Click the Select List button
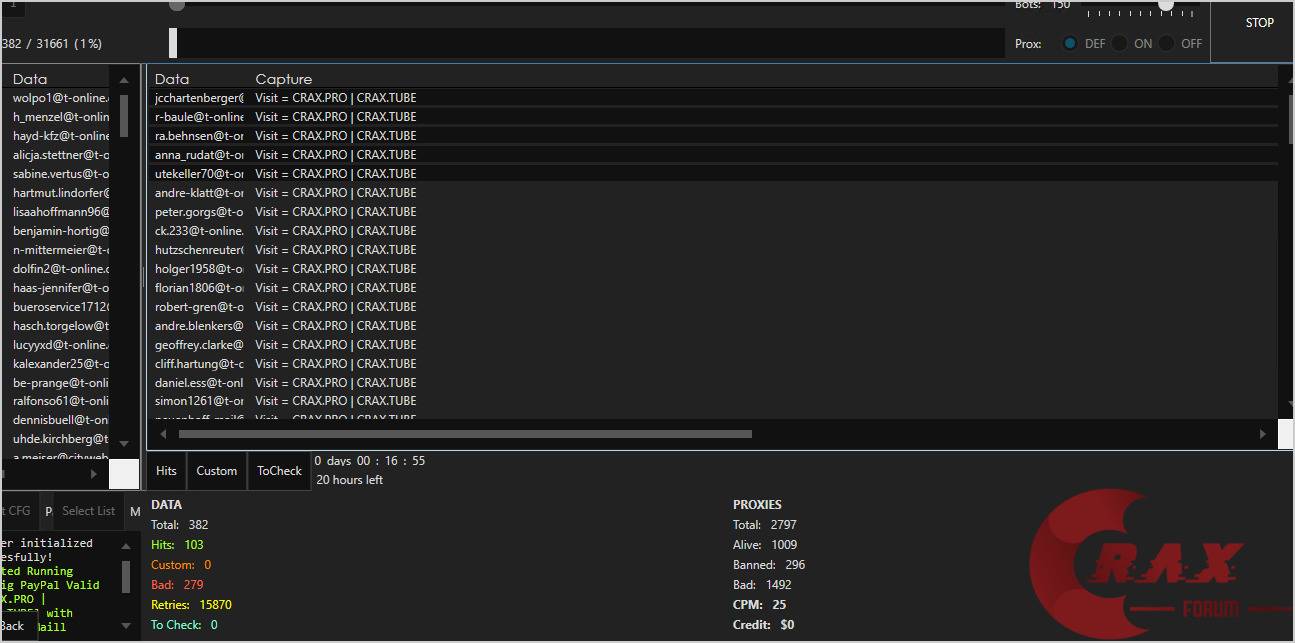Screen dimensions: 1295x643 (x=89, y=511)
